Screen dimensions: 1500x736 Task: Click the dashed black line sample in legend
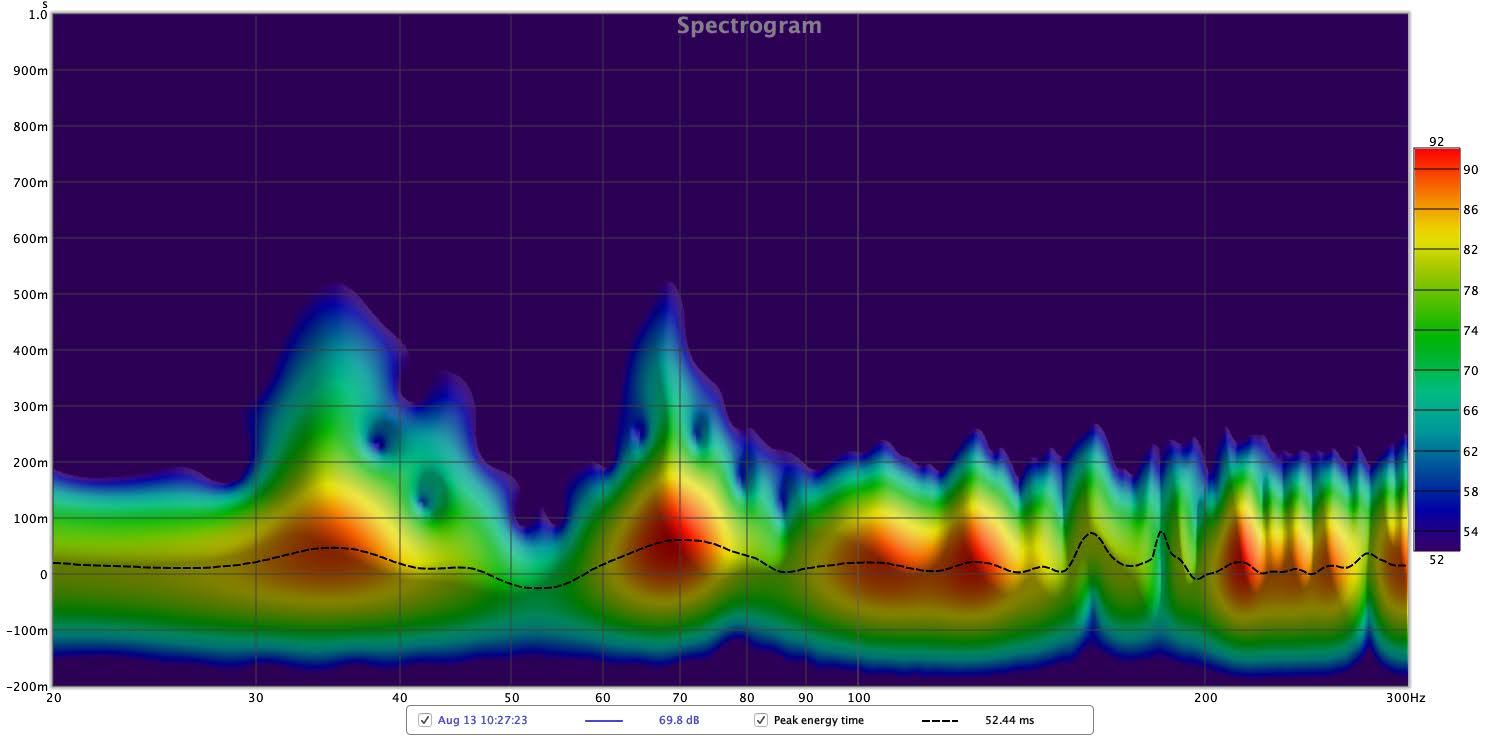938,720
